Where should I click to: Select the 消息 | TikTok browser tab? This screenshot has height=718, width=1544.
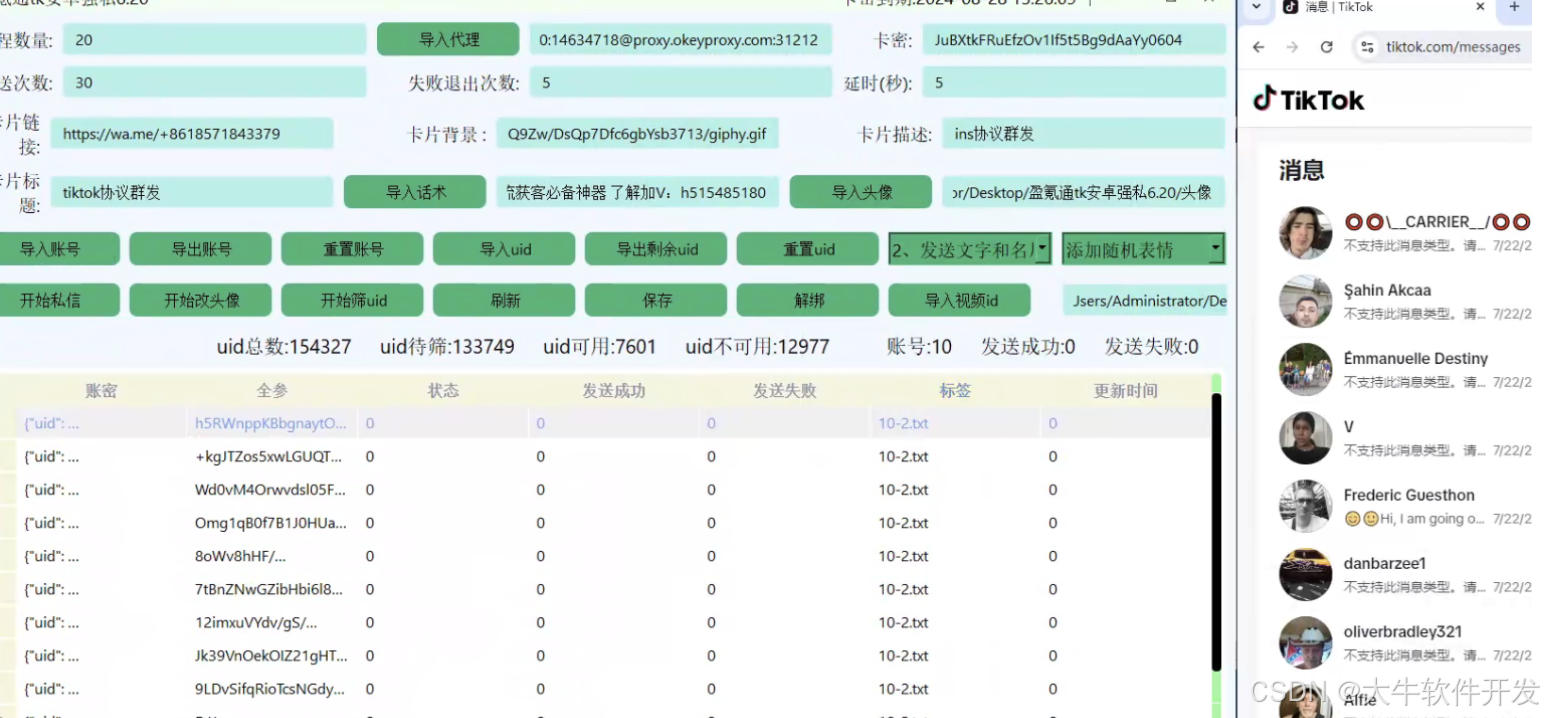coord(1383,7)
